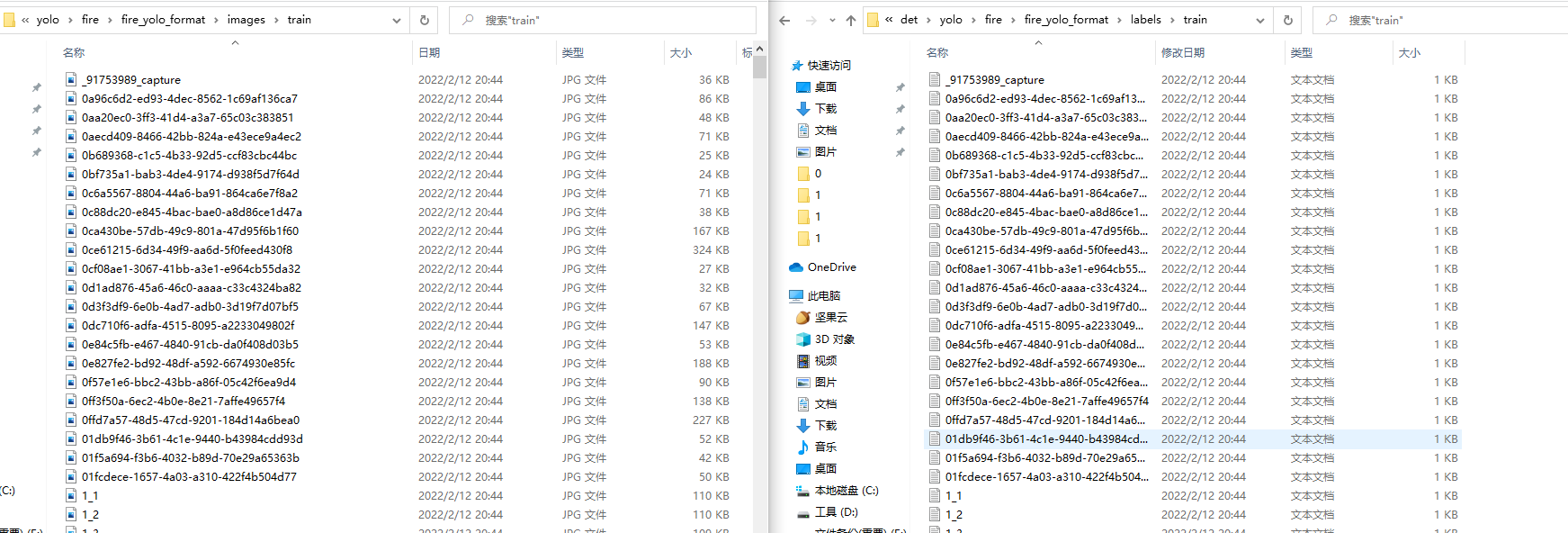The width and height of the screenshot is (1568, 533).
Task: Click file icon of 0d3f3df9 in right window
Action: tap(935, 307)
